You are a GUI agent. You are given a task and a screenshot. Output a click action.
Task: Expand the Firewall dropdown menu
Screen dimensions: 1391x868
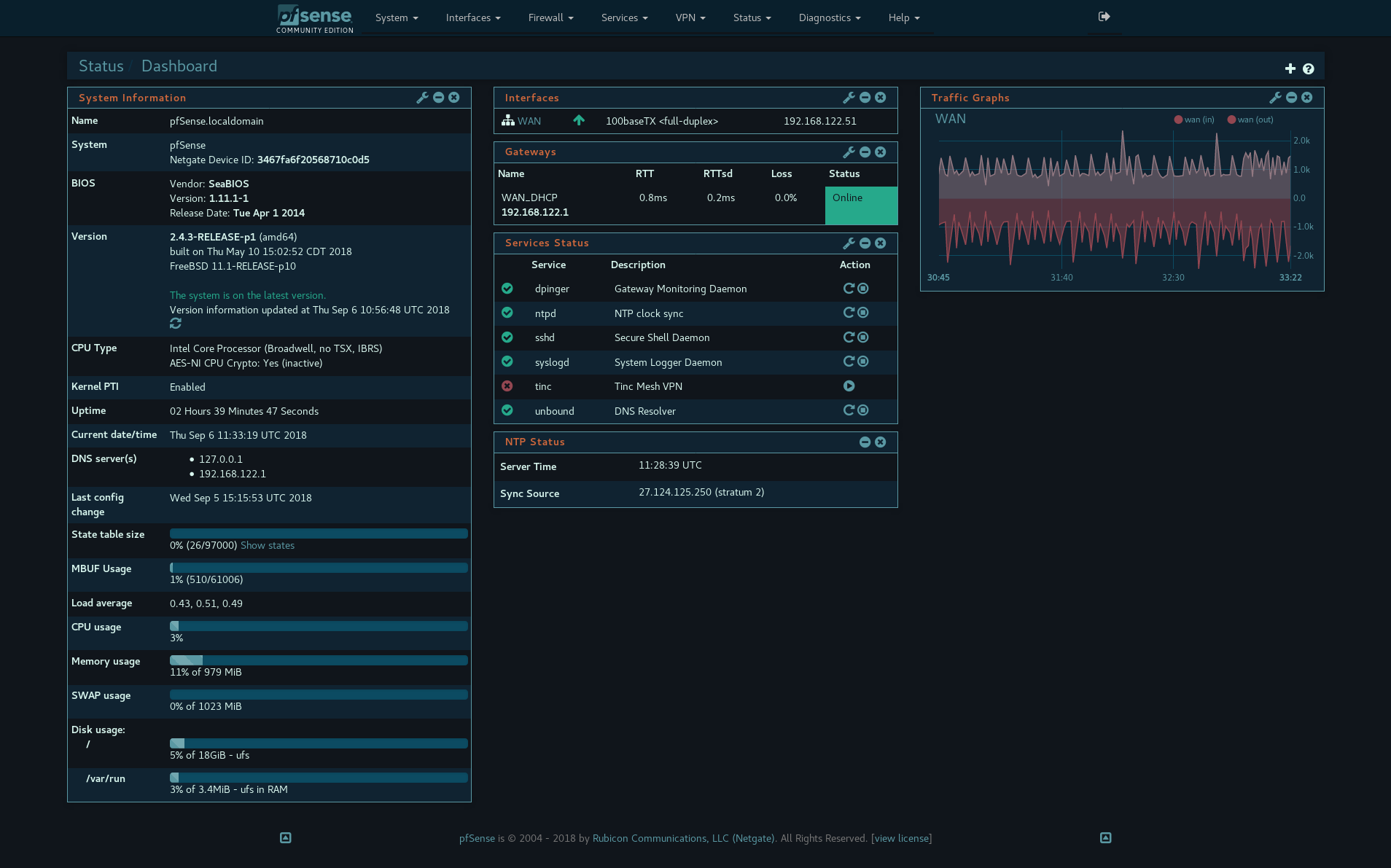coord(550,17)
